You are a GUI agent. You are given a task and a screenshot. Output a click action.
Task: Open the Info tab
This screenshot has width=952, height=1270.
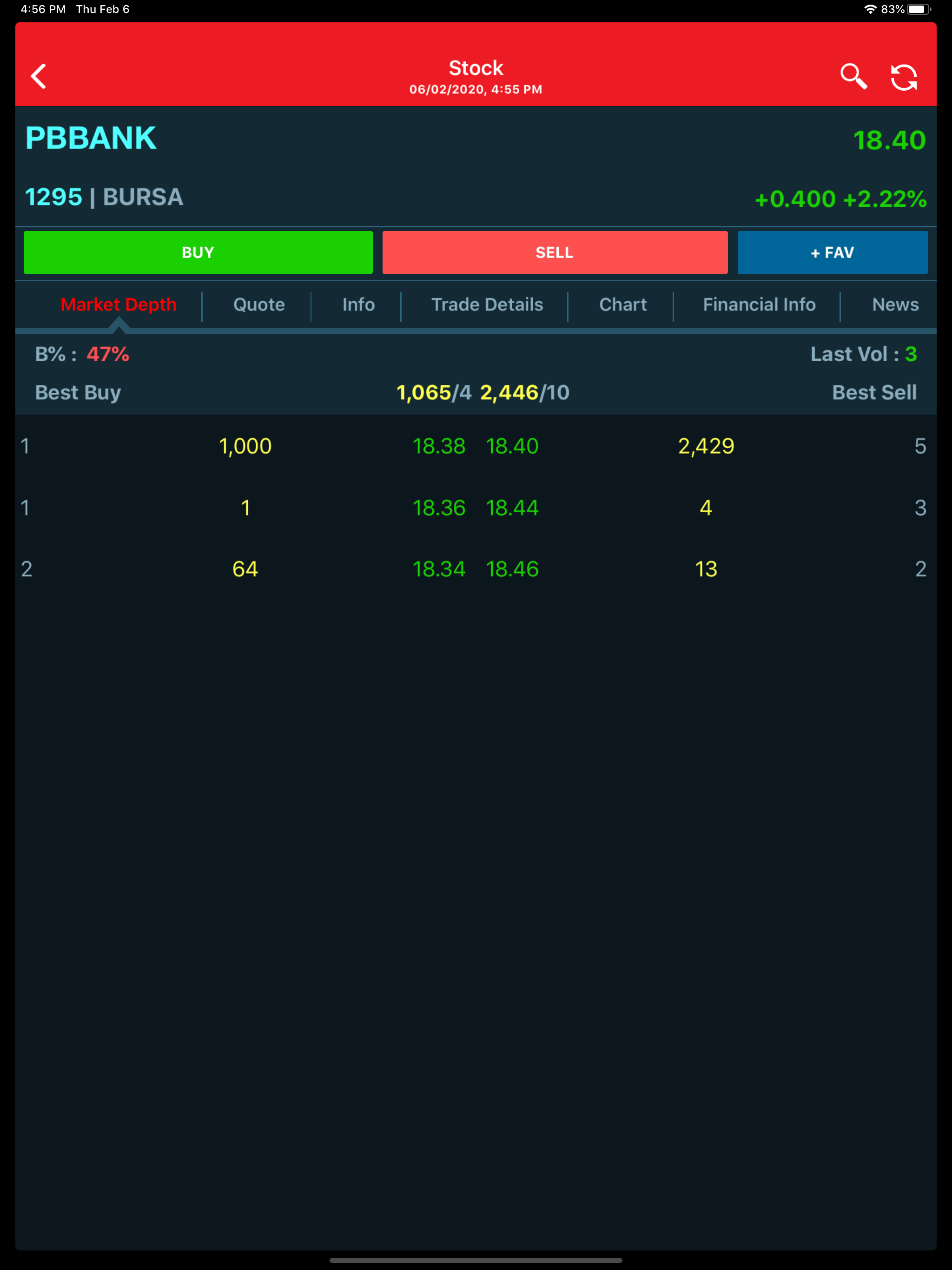[358, 304]
